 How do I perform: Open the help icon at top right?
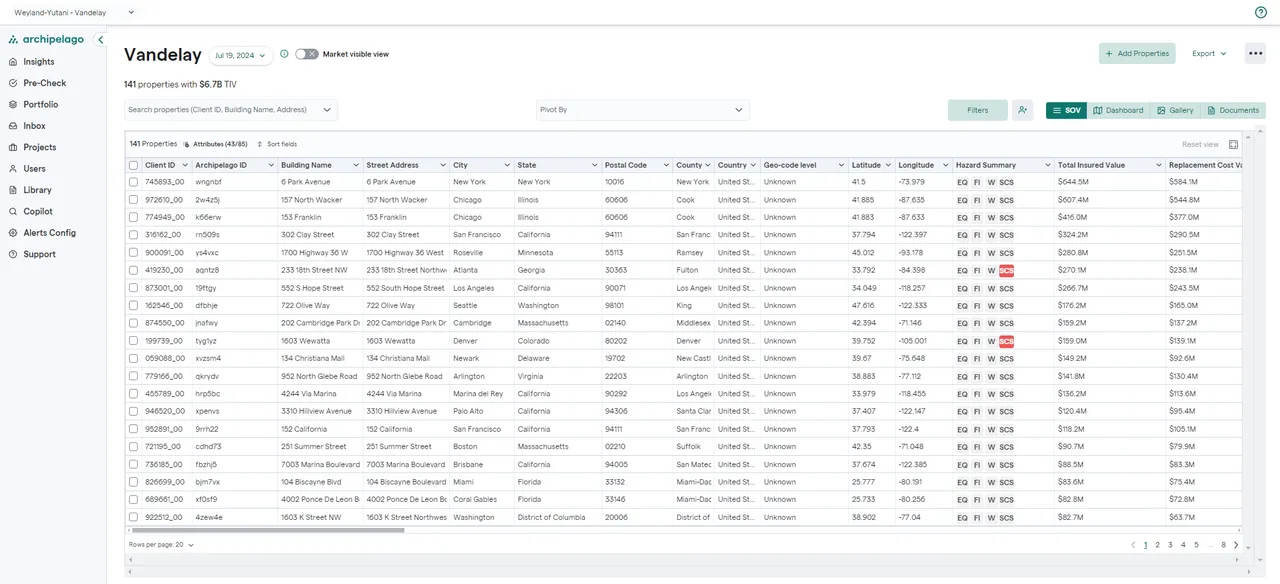coord(1261,12)
